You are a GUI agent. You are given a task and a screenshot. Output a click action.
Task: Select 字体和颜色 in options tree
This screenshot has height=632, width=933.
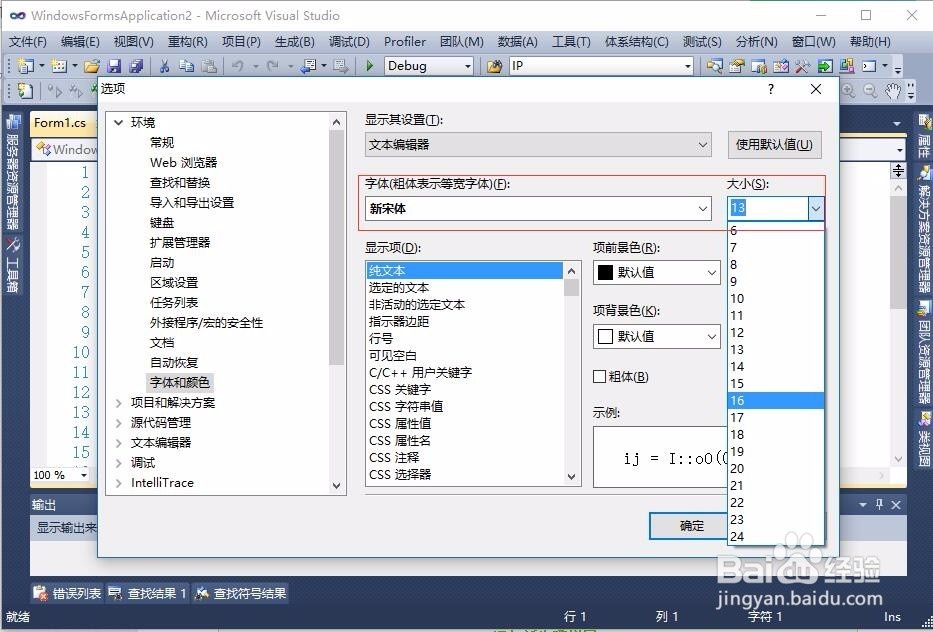click(x=180, y=383)
